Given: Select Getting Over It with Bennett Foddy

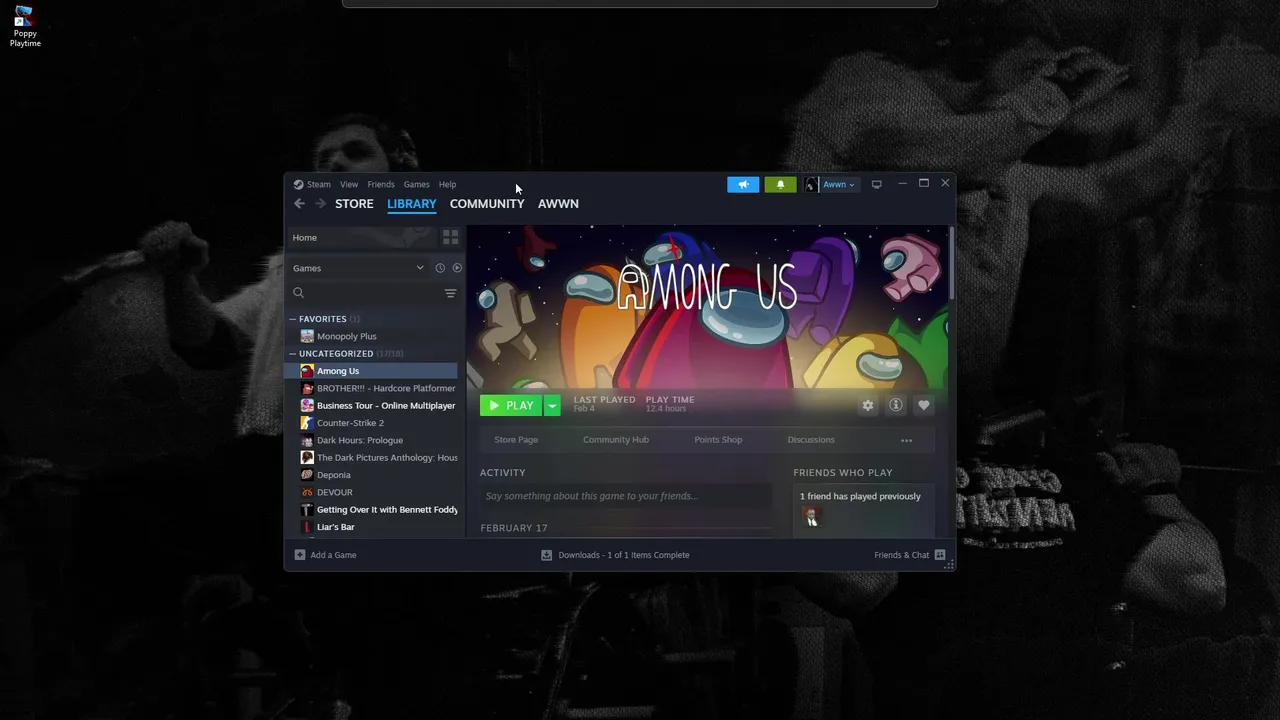Looking at the screenshot, I should 386,510.
